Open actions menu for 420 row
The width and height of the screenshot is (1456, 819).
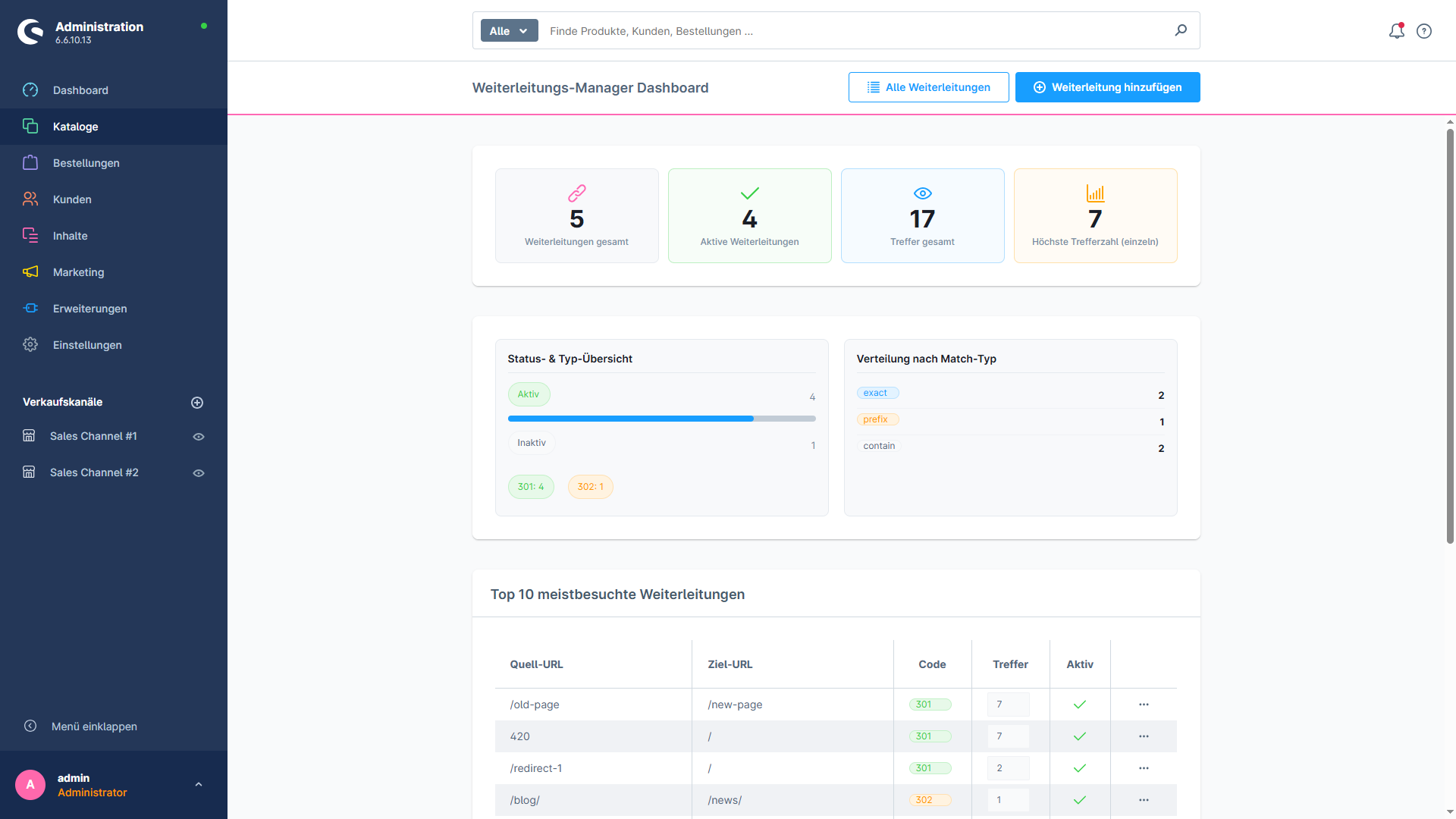click(1144, 736)
